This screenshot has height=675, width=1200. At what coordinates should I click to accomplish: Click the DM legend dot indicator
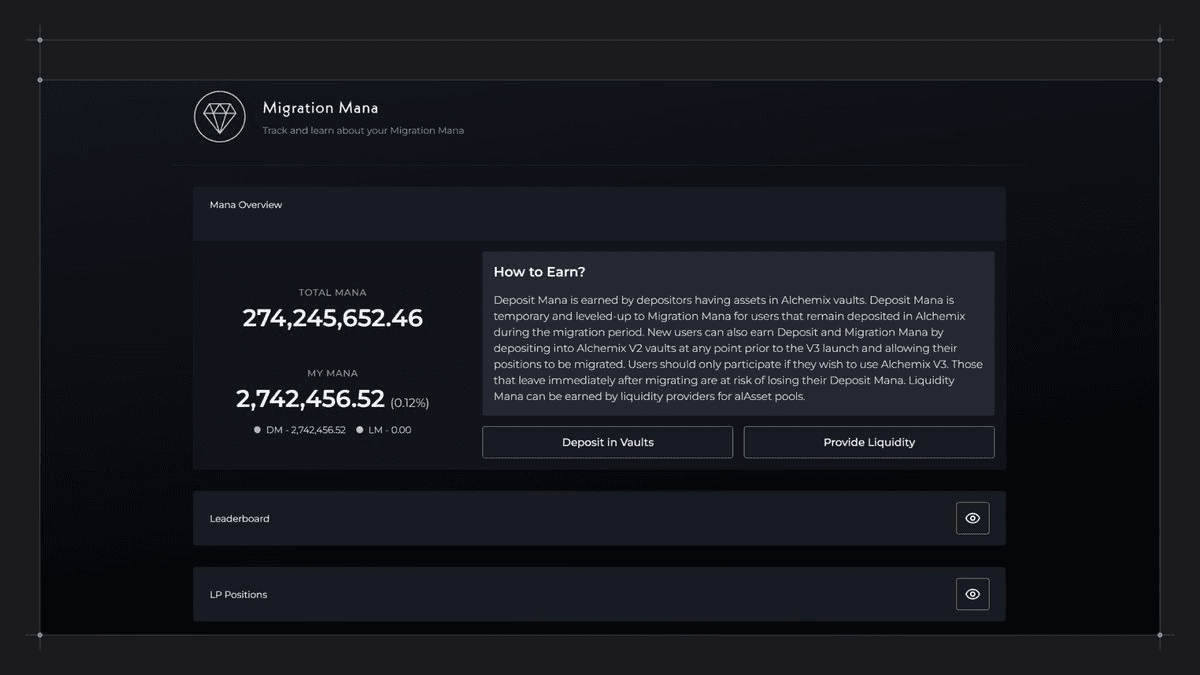257,430
